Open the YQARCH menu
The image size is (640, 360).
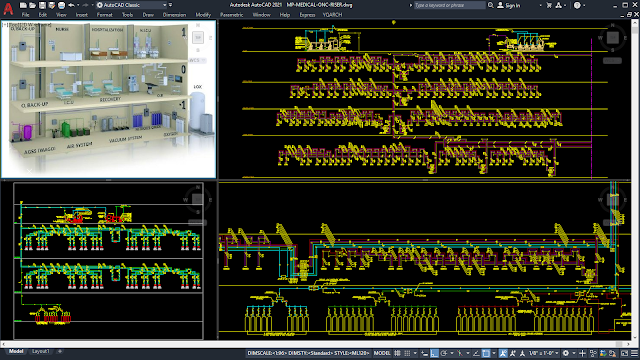pyautogui.click(x=332, y=15)
